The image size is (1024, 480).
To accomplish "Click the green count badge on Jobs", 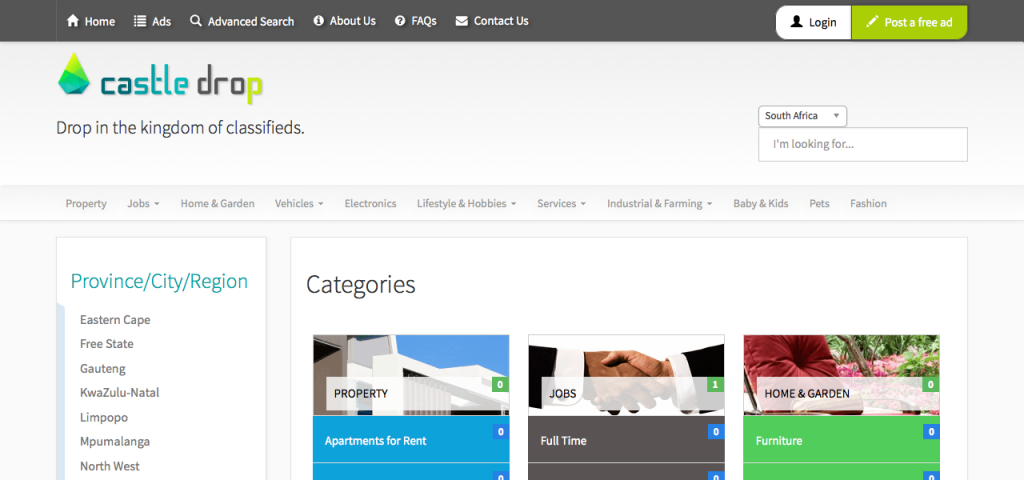I will [715, 385].
